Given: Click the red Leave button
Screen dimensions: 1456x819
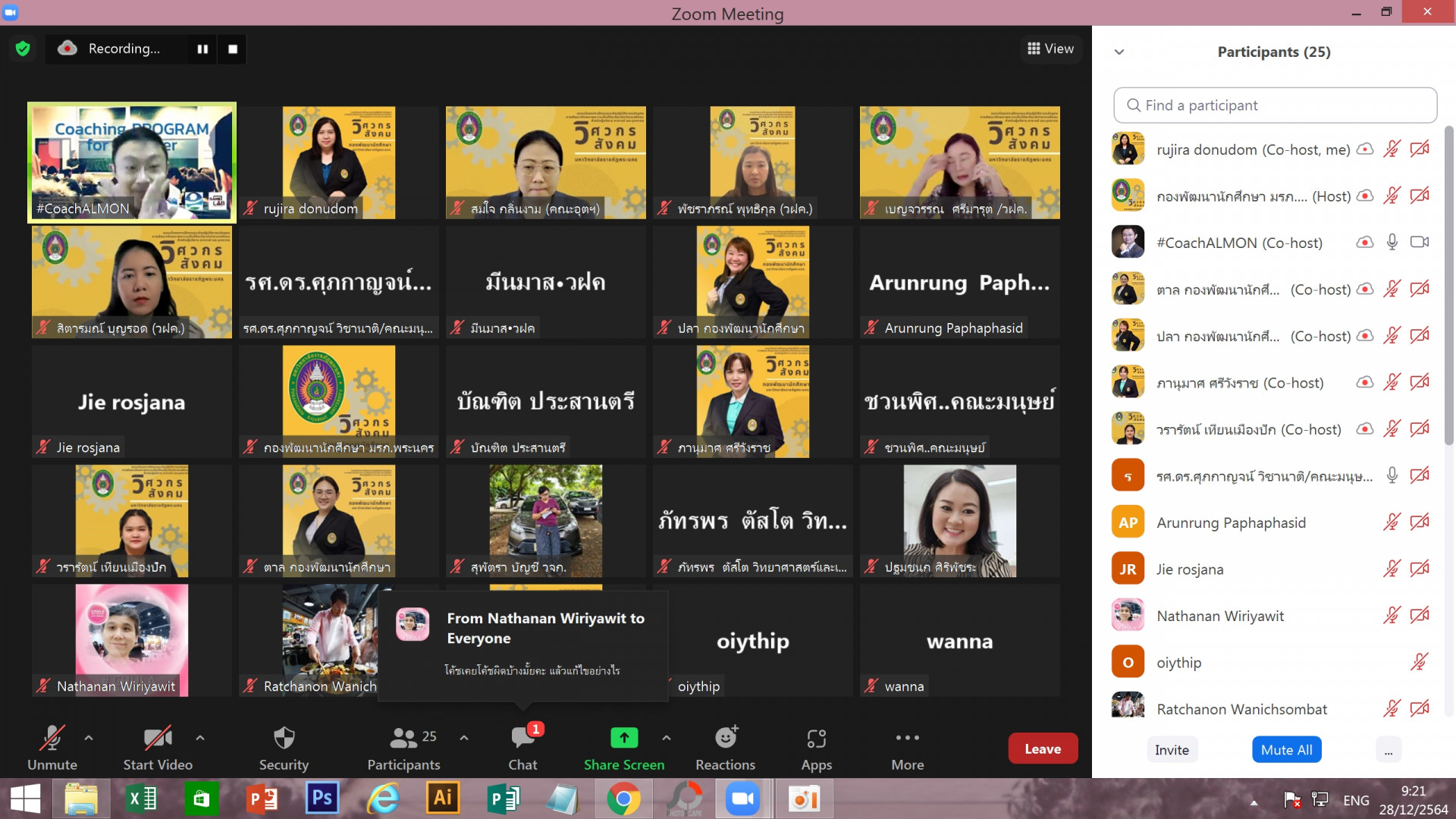Looking at the screenshot, I should [1043, 748].
